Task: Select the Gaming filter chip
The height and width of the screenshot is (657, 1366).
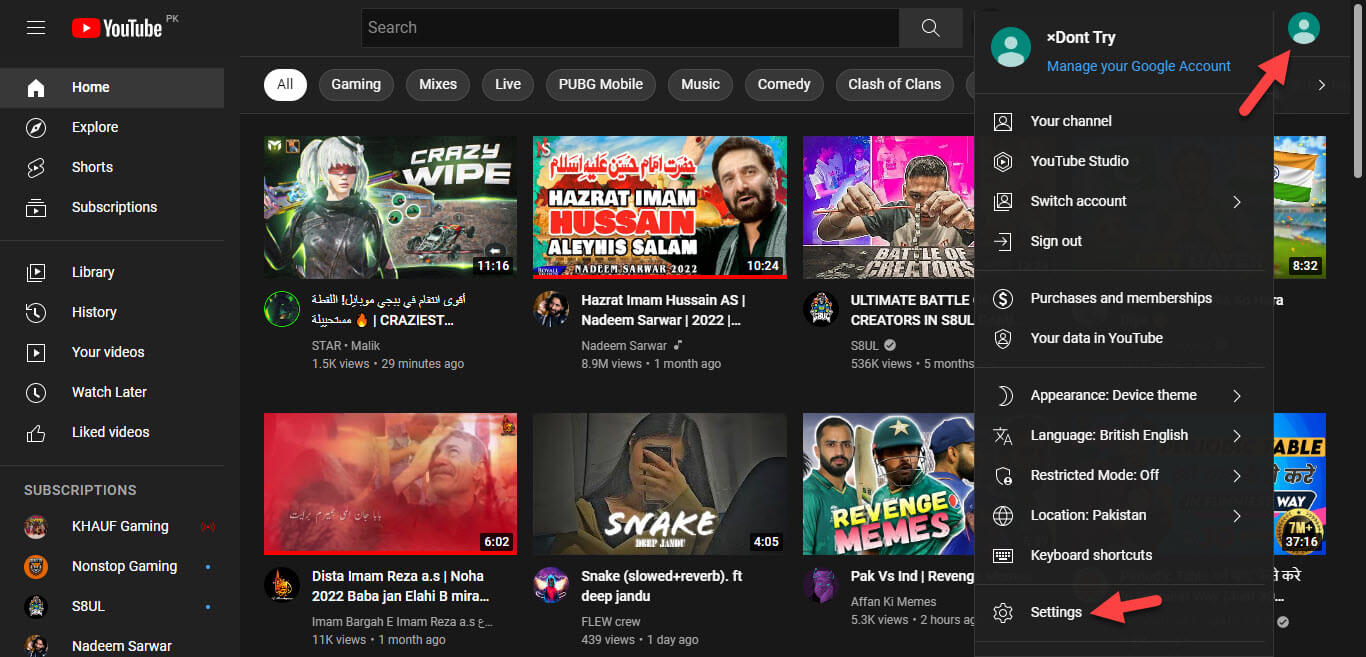Action: tap(356, 84)
